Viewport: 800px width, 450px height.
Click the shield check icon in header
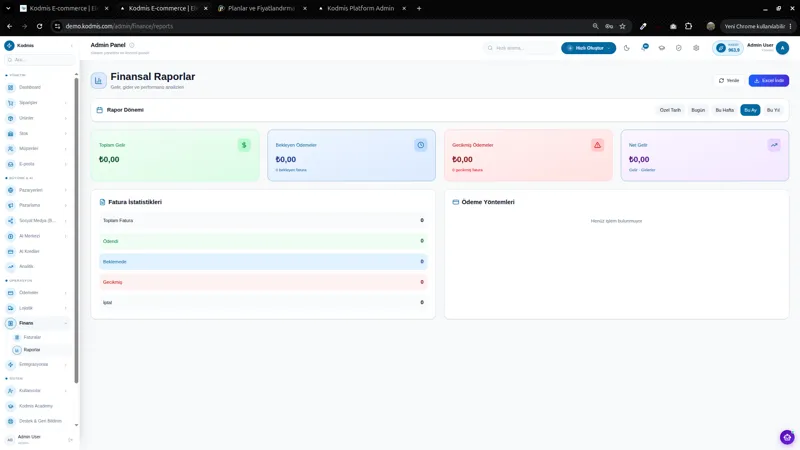pyautogui.click(x=679, y=48)
